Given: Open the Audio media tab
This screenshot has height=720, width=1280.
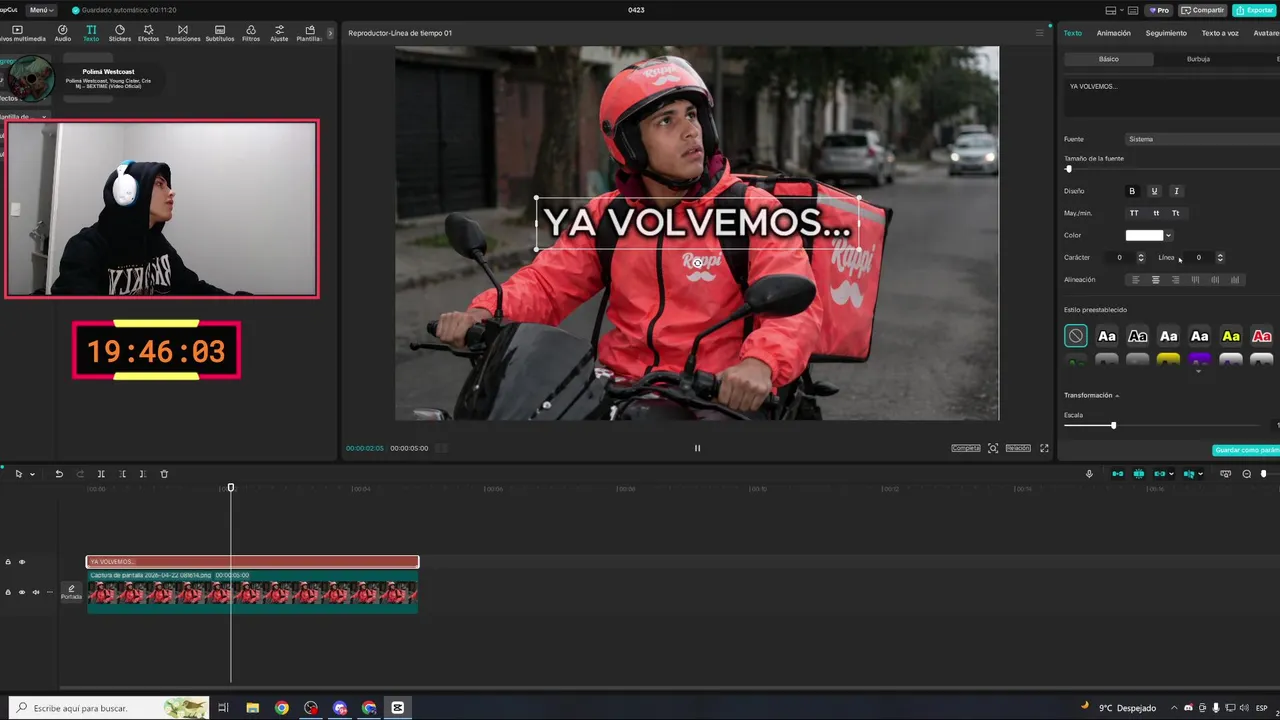Looking at the screenshot, I should tap(62, 33).
